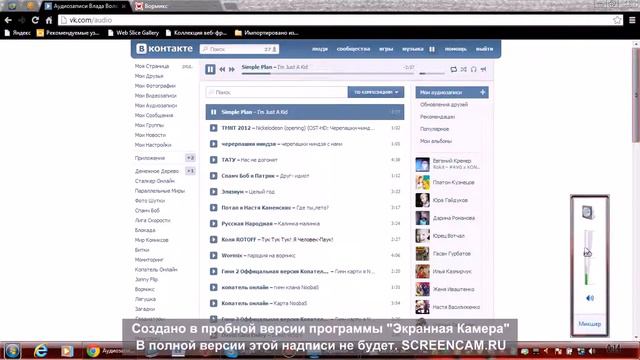This screenshot has width=640, height=360.
Task: Play the Коля КОТОFF track
Action: coord(213,239)
